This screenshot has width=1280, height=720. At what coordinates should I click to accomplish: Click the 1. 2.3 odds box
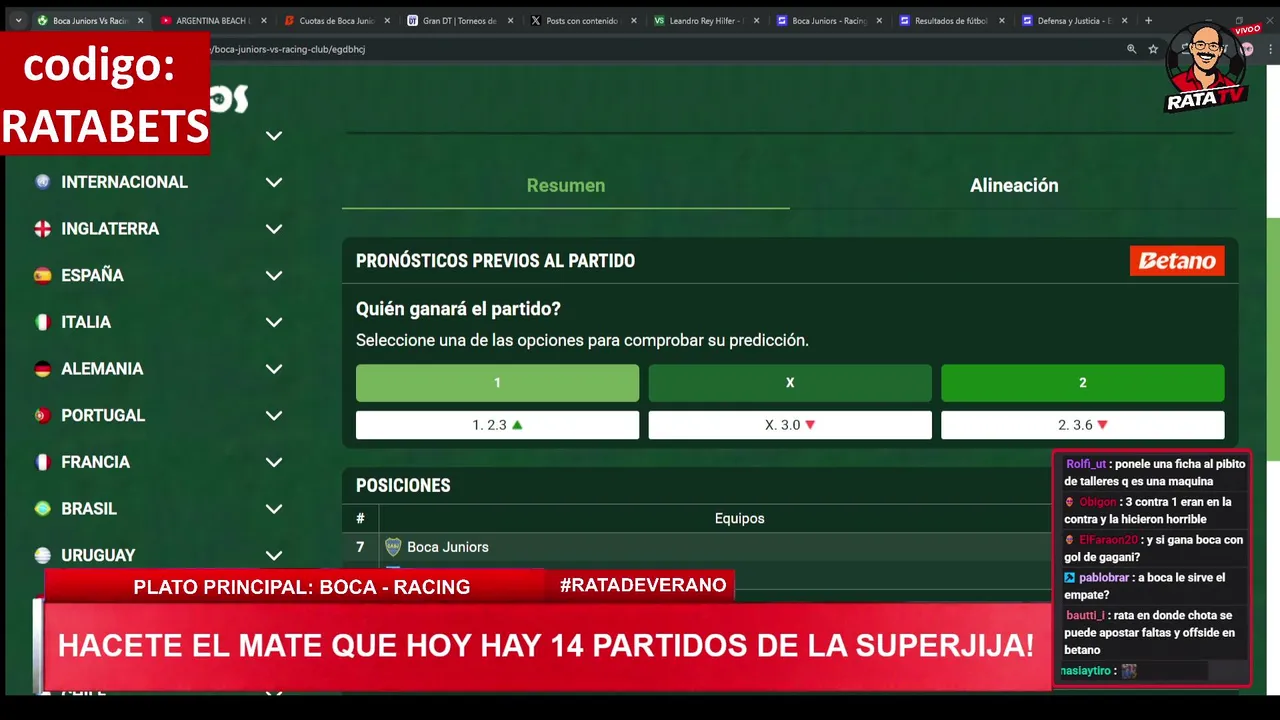click(x=497, y=425)
